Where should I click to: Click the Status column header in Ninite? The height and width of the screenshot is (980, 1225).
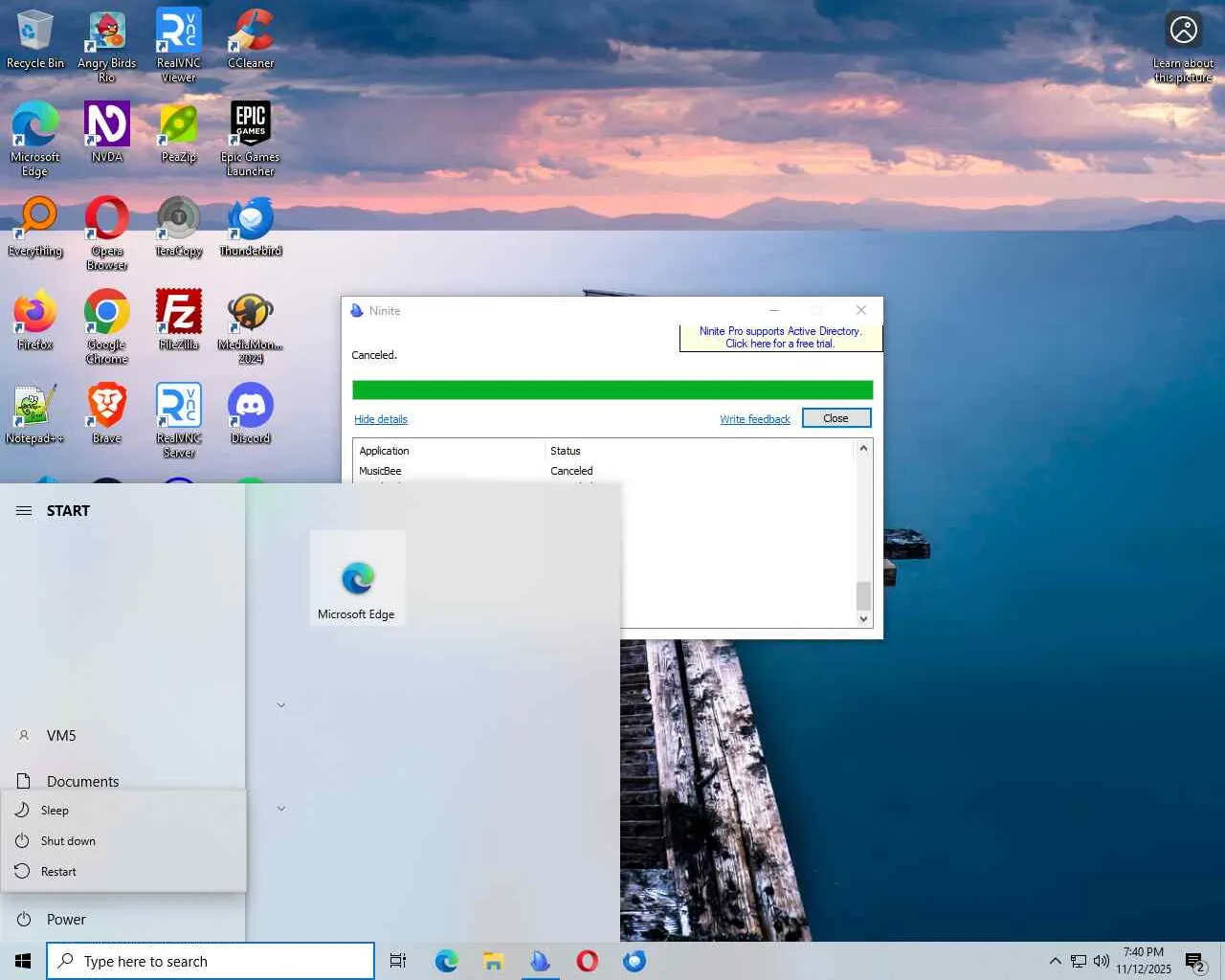[699, 451]
